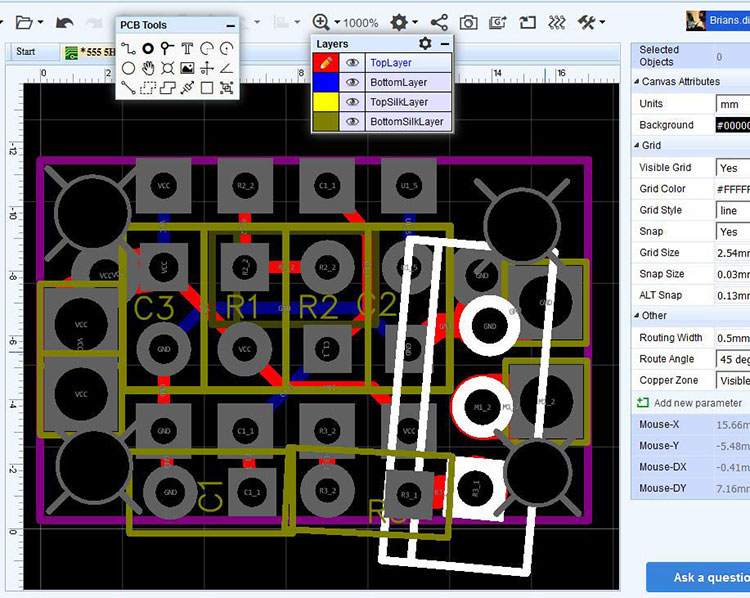
Task: Hide the TopLayer using its eye icon
Action: (x=352, y=63)
